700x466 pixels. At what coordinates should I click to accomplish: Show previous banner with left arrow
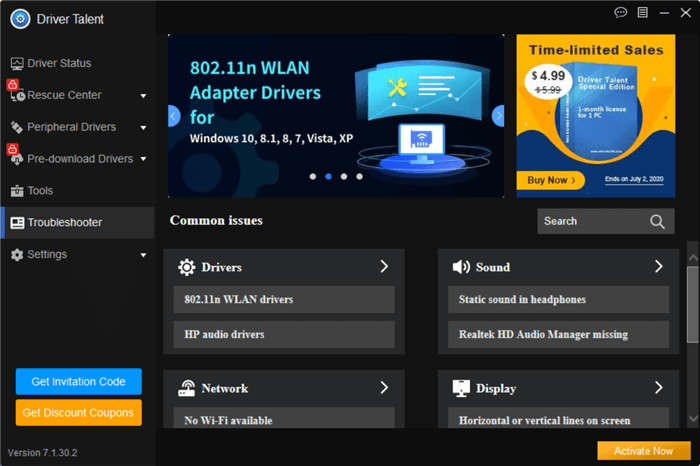coord(174,116)
